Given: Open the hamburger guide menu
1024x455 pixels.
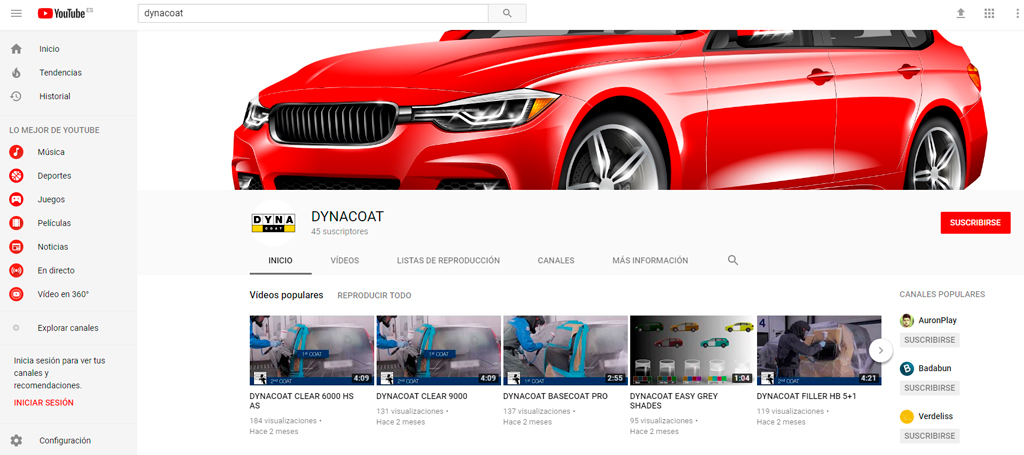Looking at the screenshot, I should (x=16, y=13).
